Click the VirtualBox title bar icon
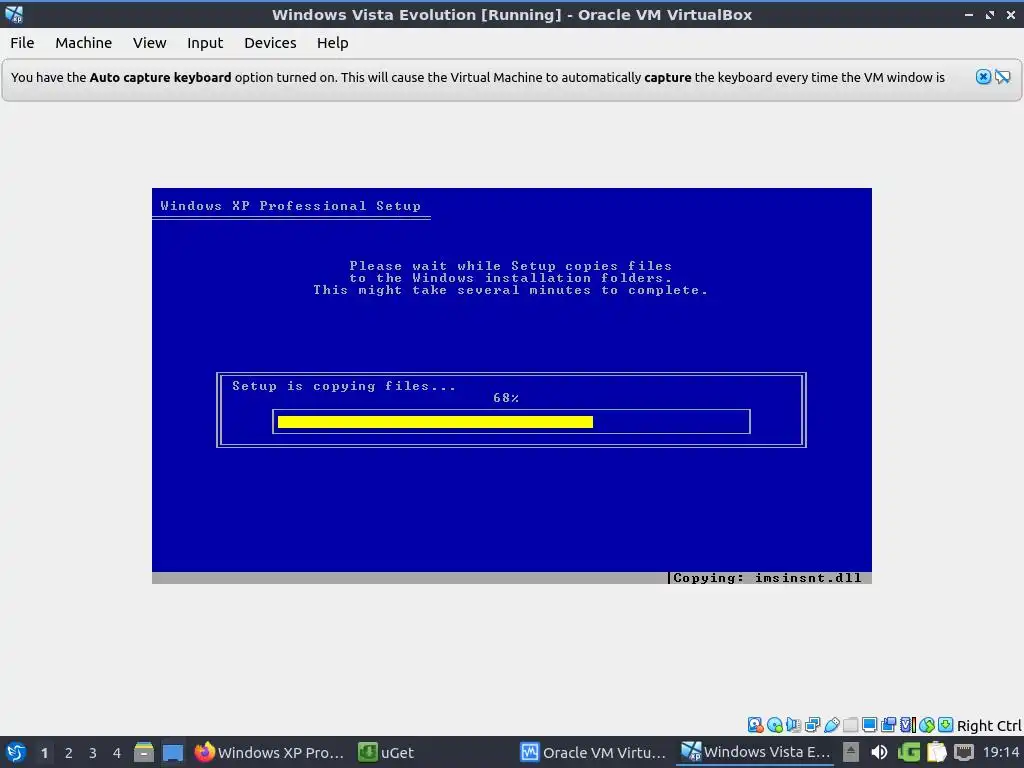Viewport: 1024px width, 768px height. [14, 14]
